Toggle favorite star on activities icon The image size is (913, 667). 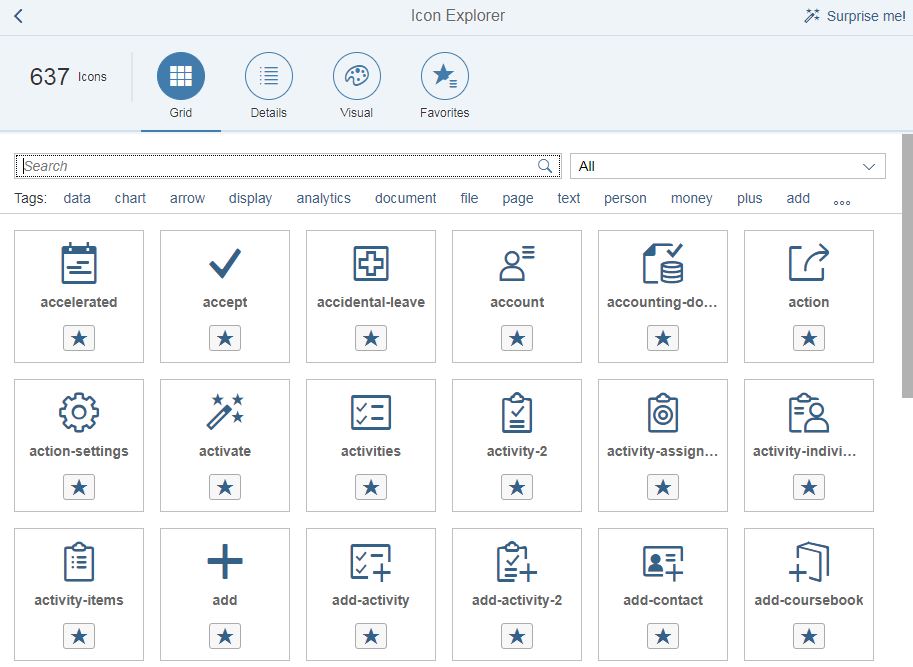370,487
